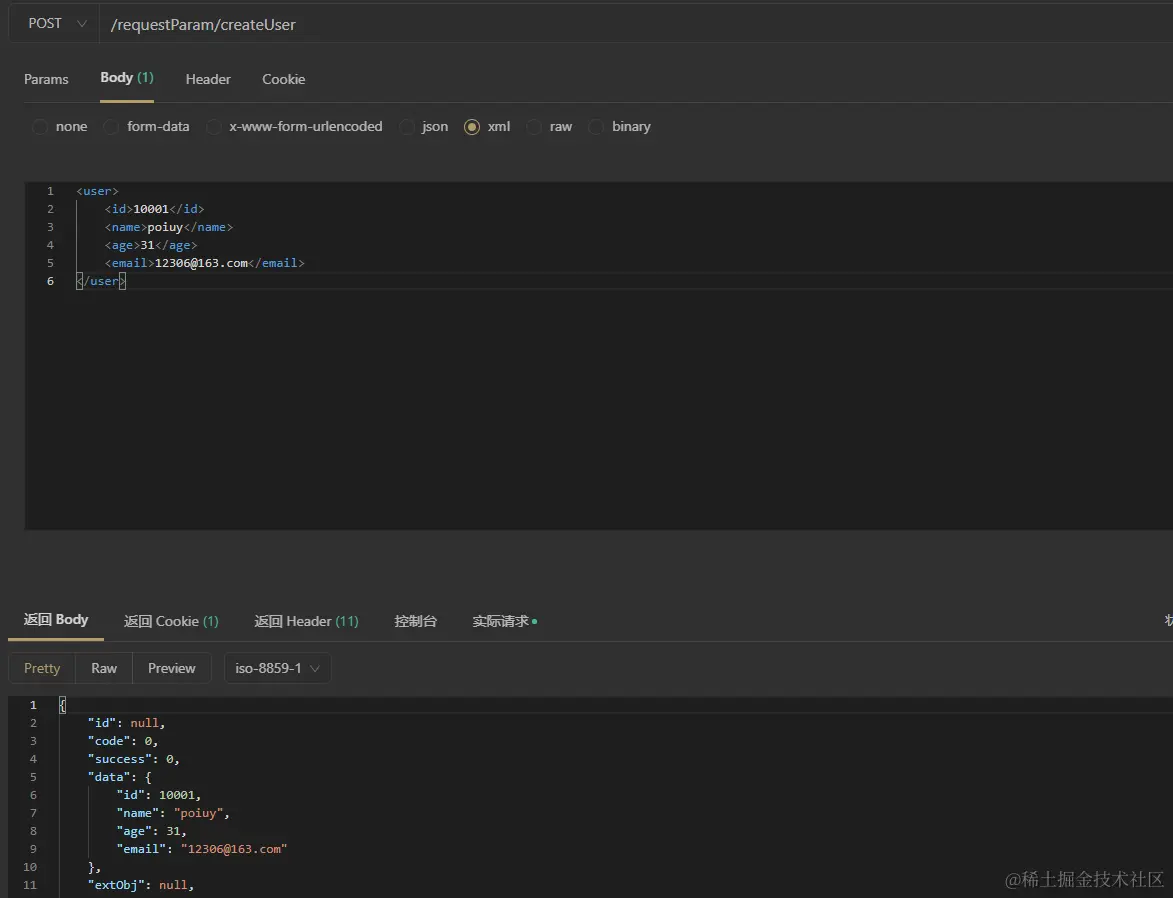The height and width of the screenshot is (898, 1173).
Task: Click line number 6 in XML editor
Action: pos(50,281)
